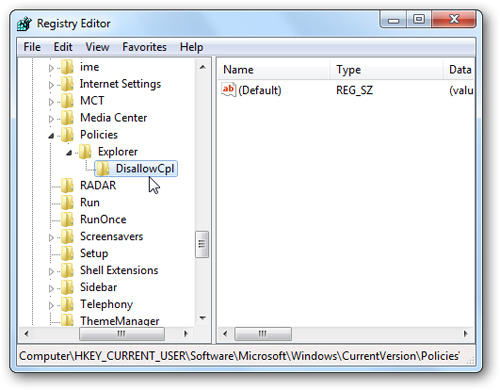
Task: Select the Explorer key label
Action: pyautogui.click(x=118, y=152)
